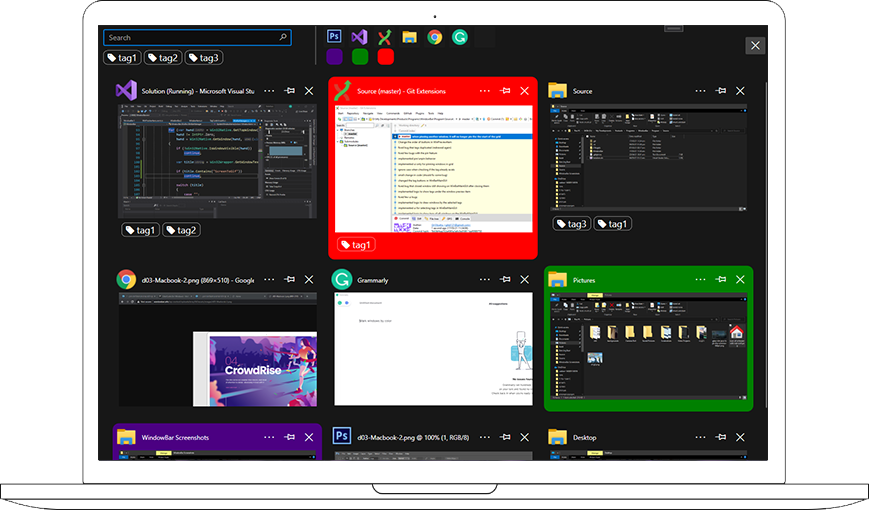Image resolution: width=869 pixels, height=510 pixels.
Task: Click the File Explorer filter icon in top bar
Action: tap(410, 37)
